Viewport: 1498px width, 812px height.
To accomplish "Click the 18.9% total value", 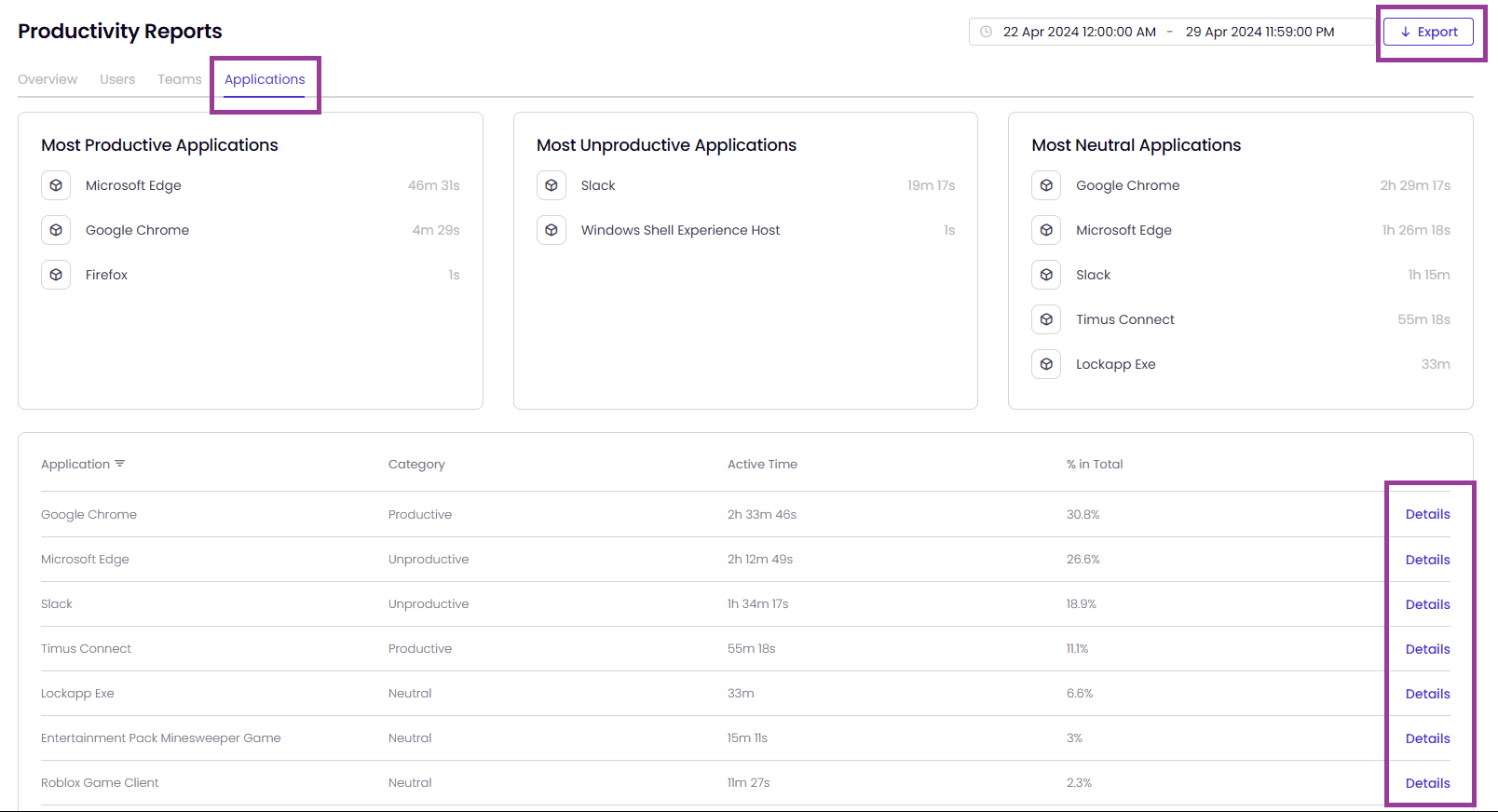I will pyautogui.click(x=1082, y=603).
